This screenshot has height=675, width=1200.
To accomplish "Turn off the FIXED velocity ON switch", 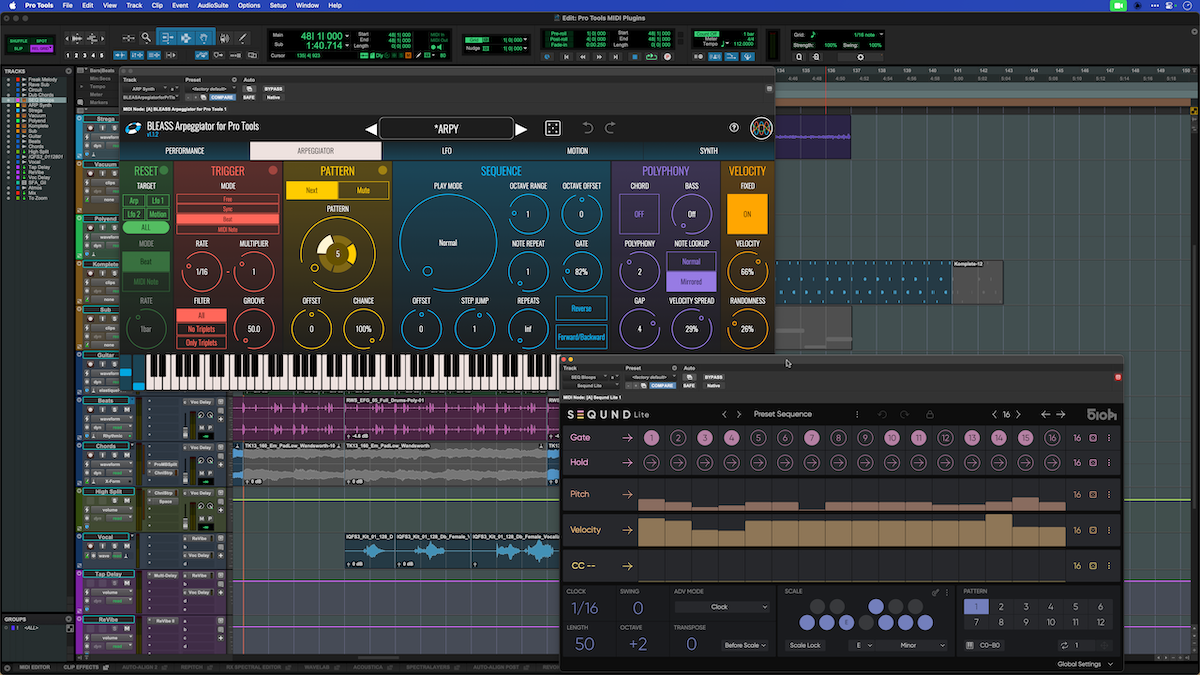I will click(748, 213).
